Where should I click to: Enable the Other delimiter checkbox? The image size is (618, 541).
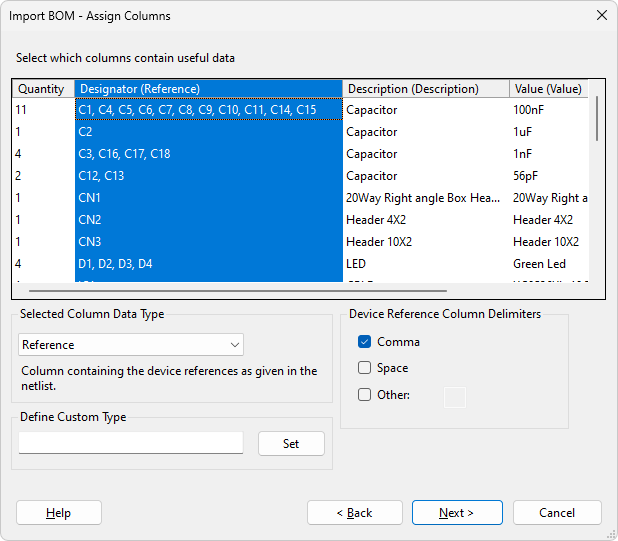pyautogui.click(x=365, y=394)
